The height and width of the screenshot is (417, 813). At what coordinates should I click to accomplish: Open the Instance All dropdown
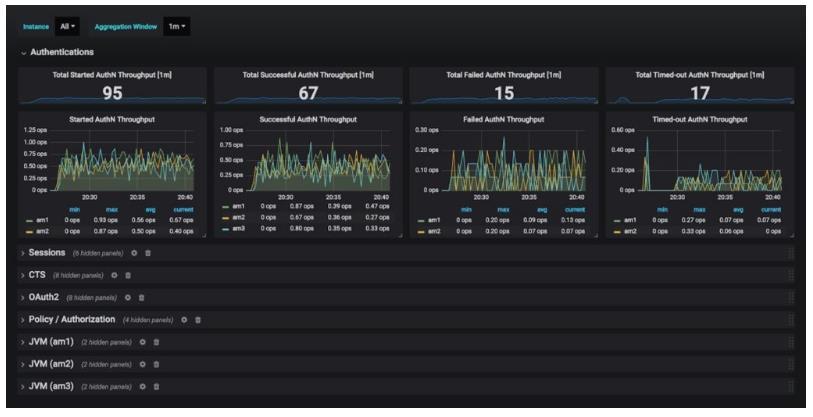[x=67, y=26]
